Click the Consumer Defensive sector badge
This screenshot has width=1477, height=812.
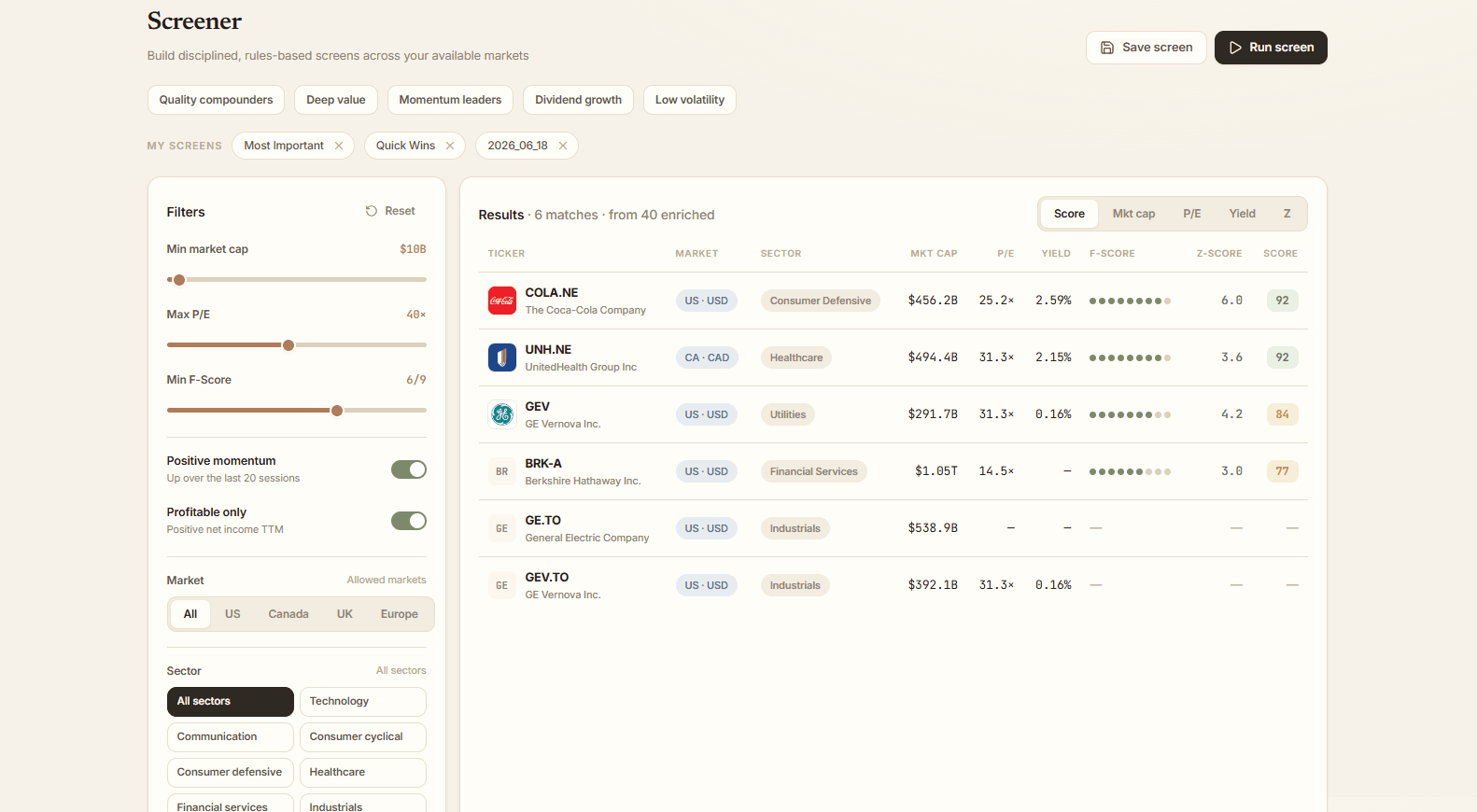(x=821, y=301)
